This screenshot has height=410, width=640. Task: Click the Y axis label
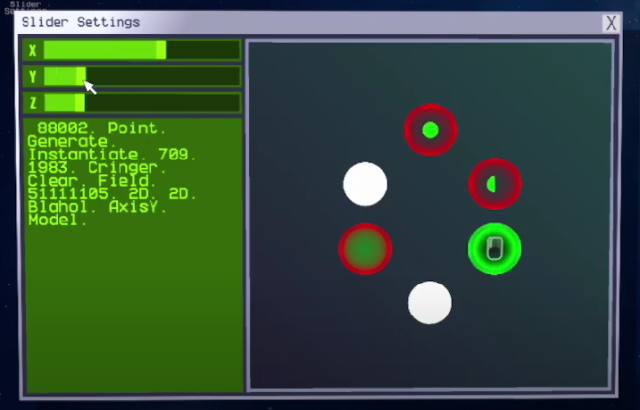[33, 76]
